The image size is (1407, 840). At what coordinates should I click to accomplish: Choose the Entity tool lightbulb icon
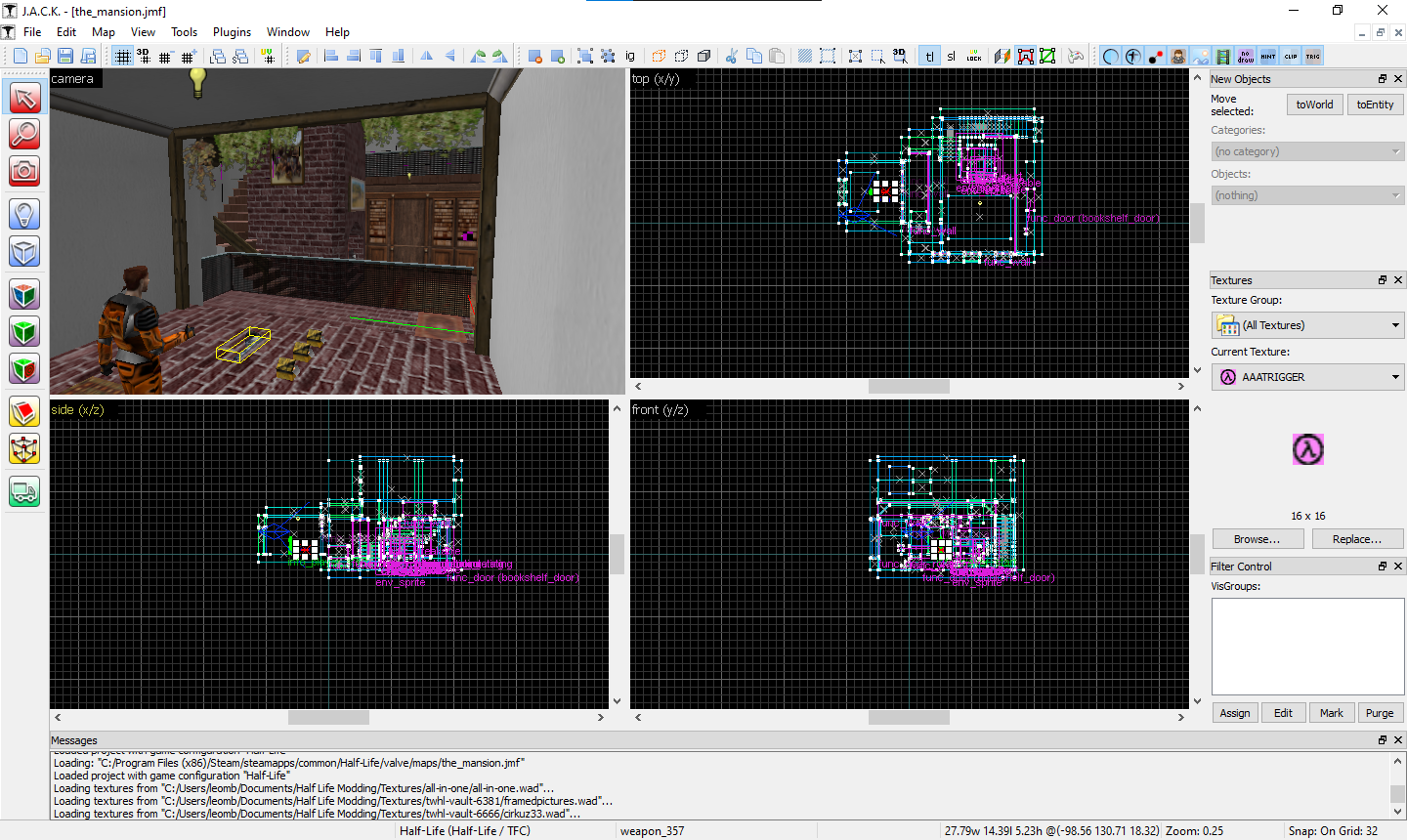24,214
